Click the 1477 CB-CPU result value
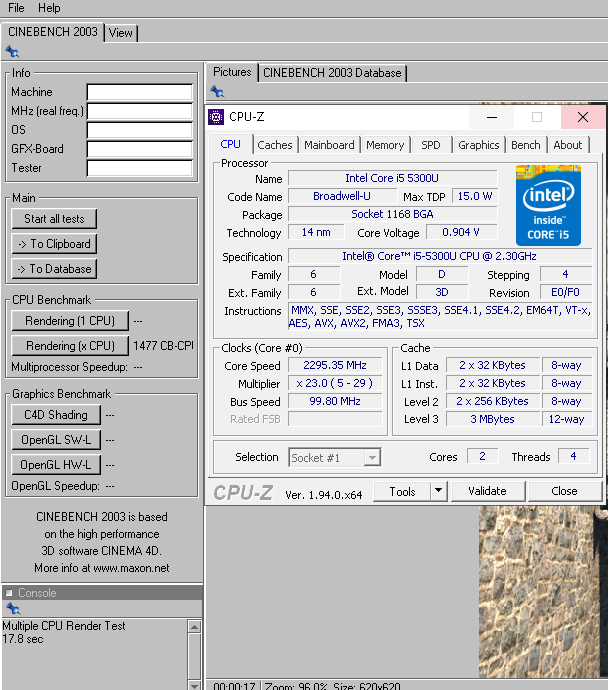Viewport: 608px width, 690px height. pyautogui.click(x=163, y=346)
